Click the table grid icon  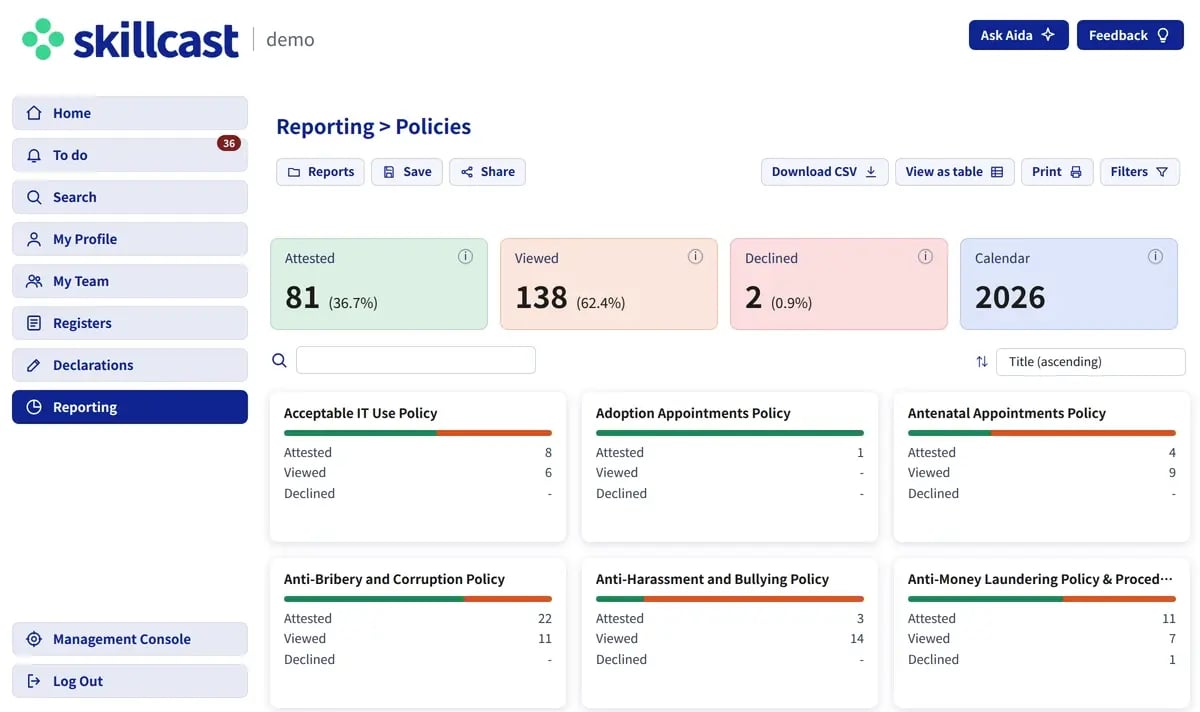click(997, 172)
